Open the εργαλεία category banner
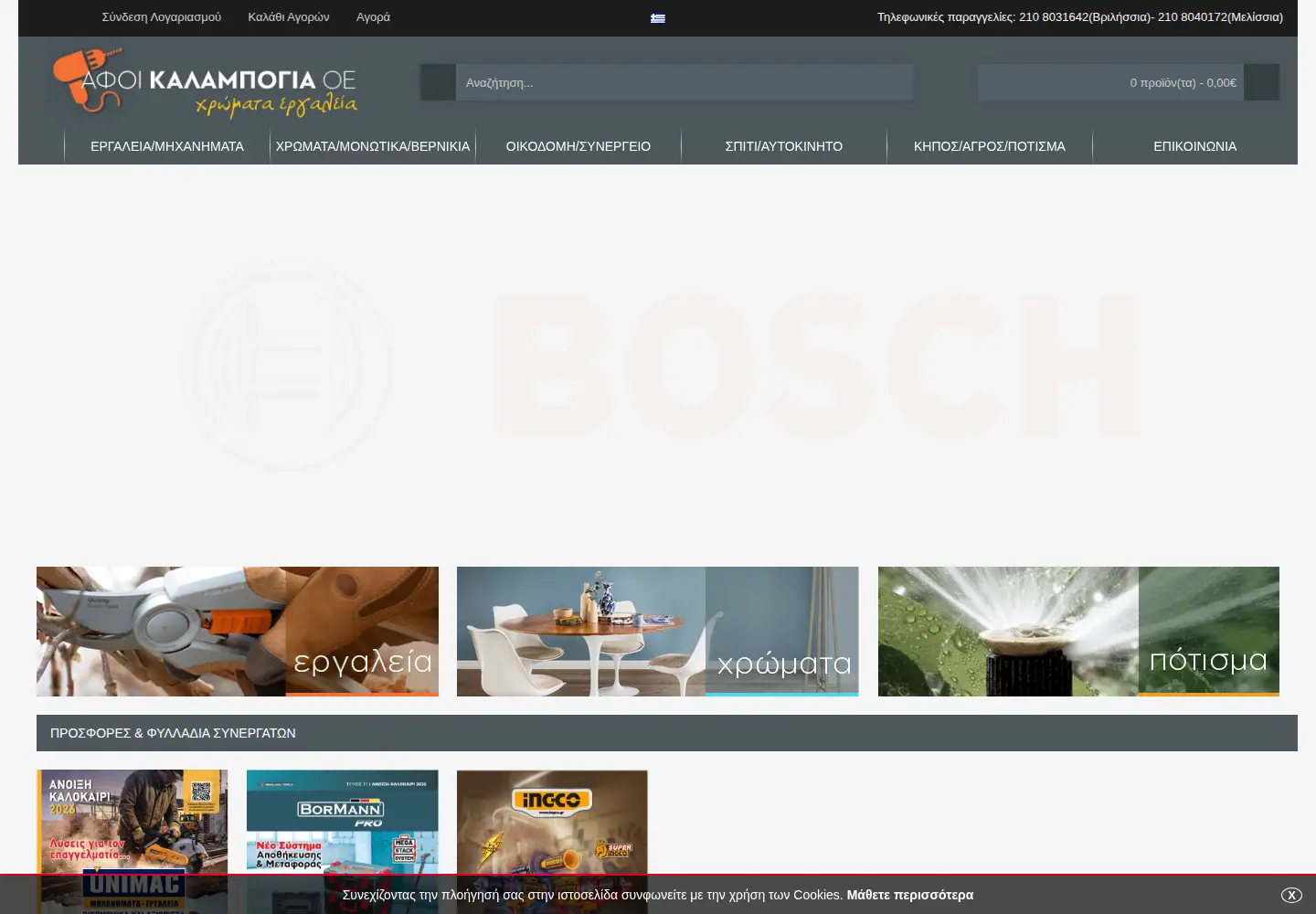 point(238,632)
